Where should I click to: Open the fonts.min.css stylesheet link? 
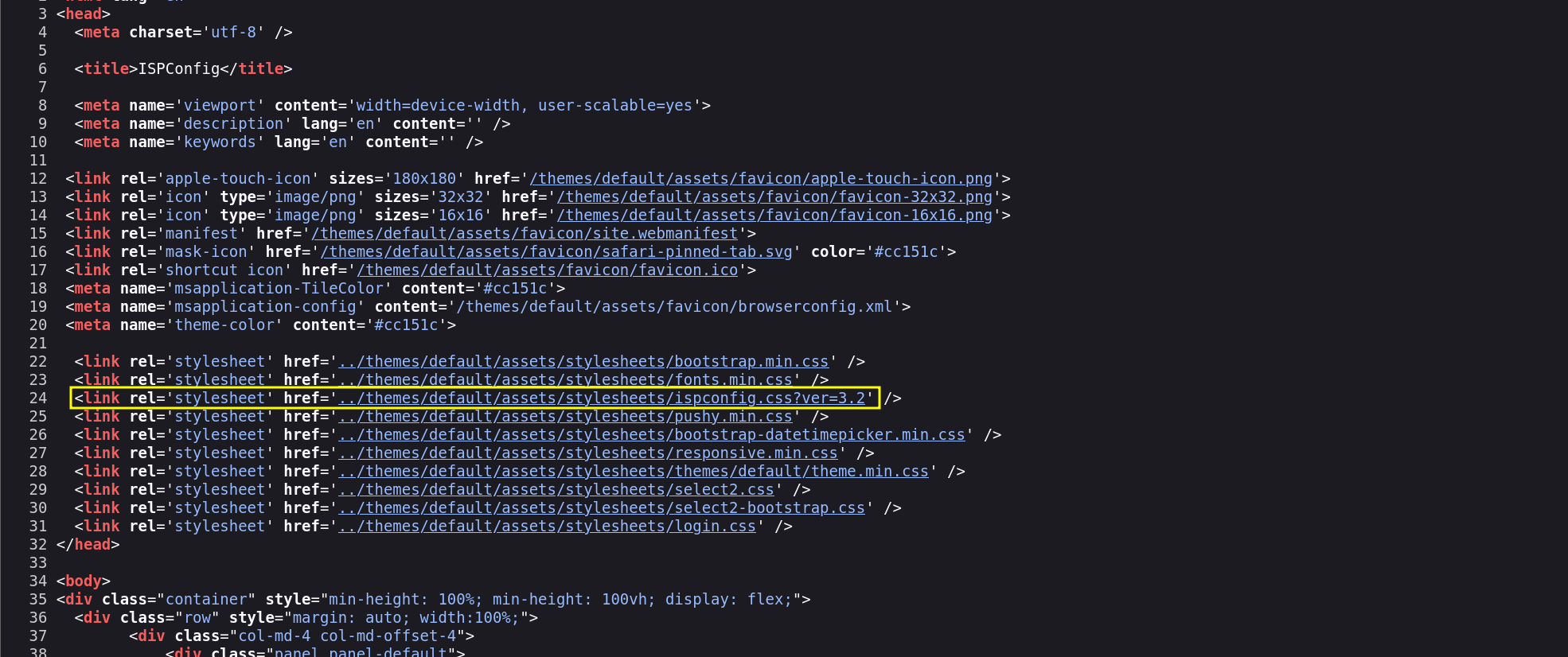click(566, 380)
